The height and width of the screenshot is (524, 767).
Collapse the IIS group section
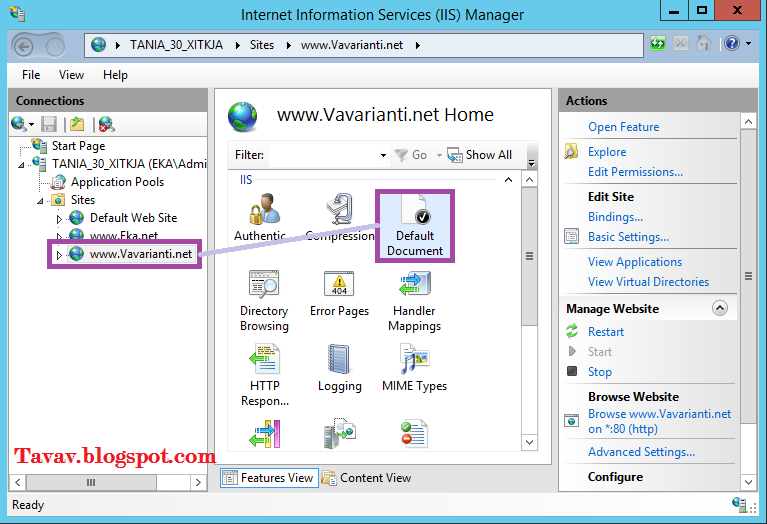(509, 180)
